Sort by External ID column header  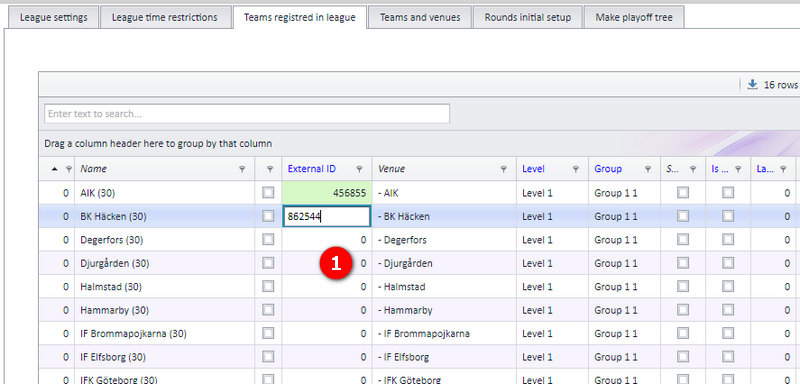pyautogui.click(x=312, y=169)
